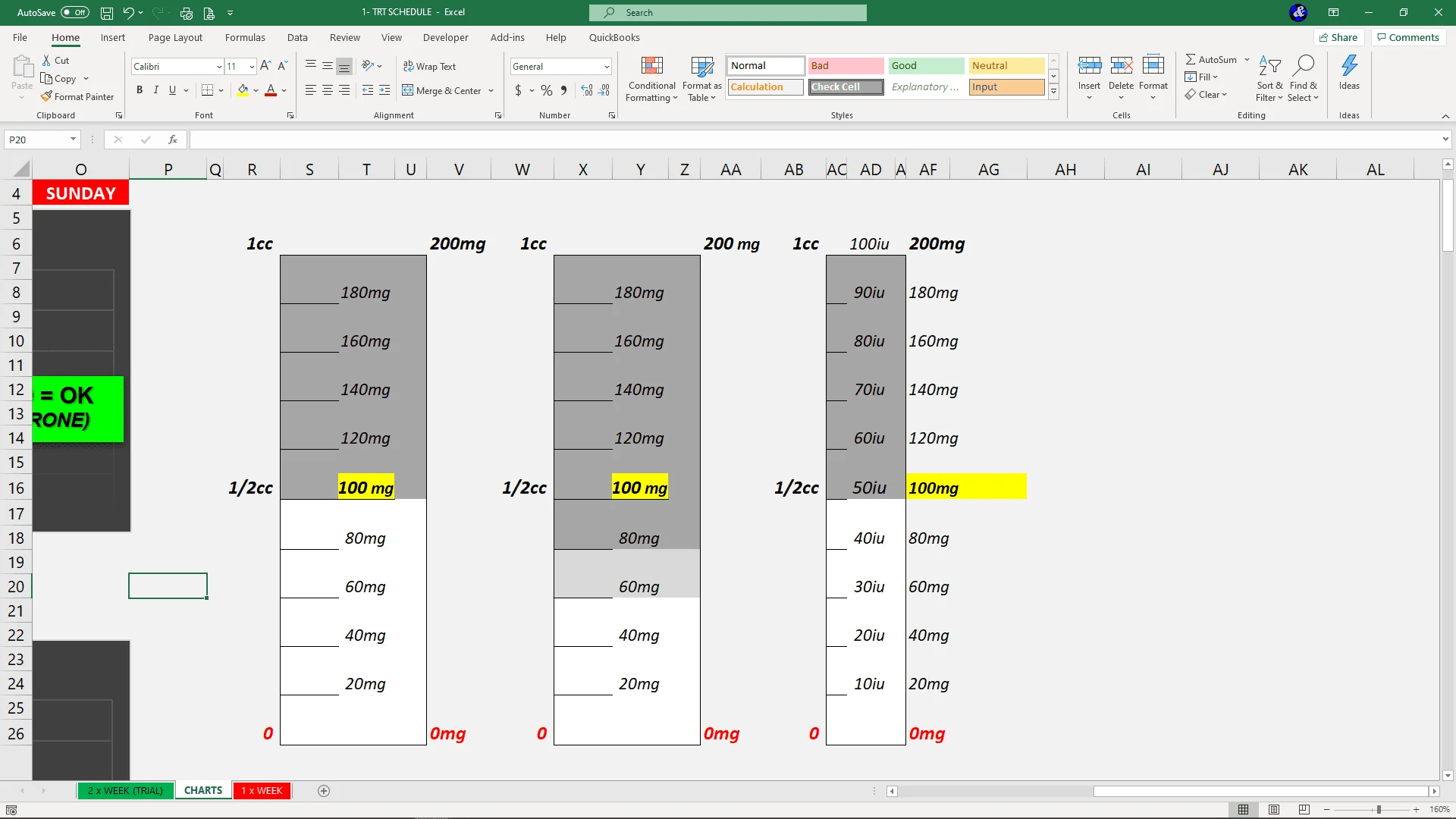Open the font name dropdown

click(219, 67)
